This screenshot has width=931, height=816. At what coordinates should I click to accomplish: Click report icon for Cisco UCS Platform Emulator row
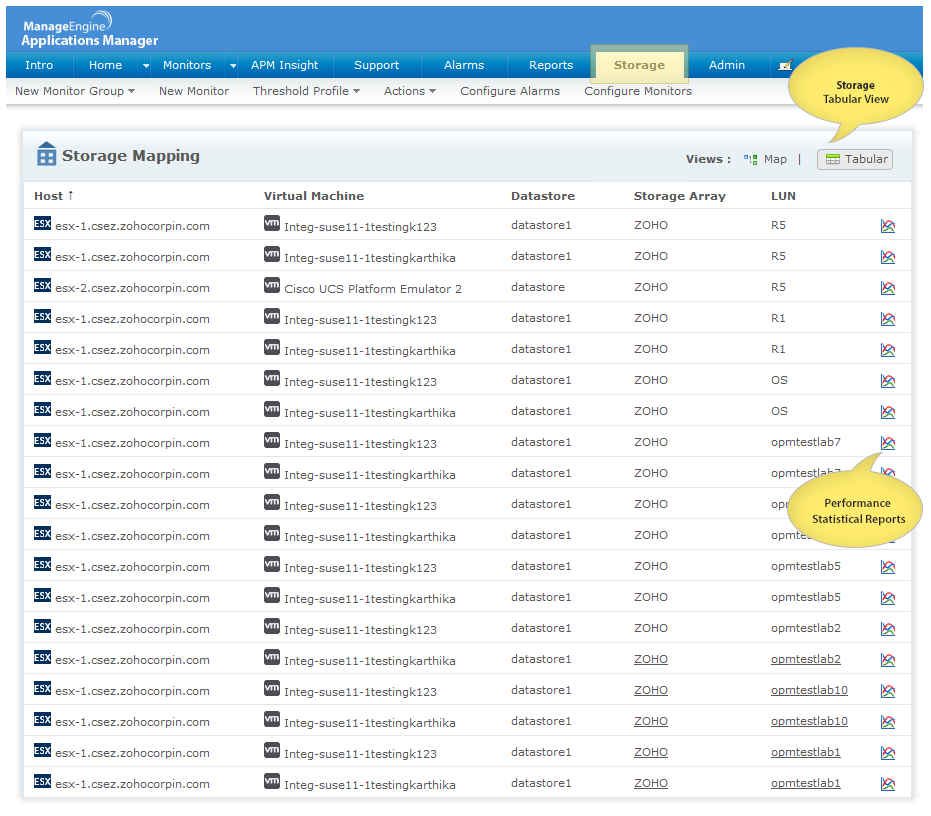(887, 288)
